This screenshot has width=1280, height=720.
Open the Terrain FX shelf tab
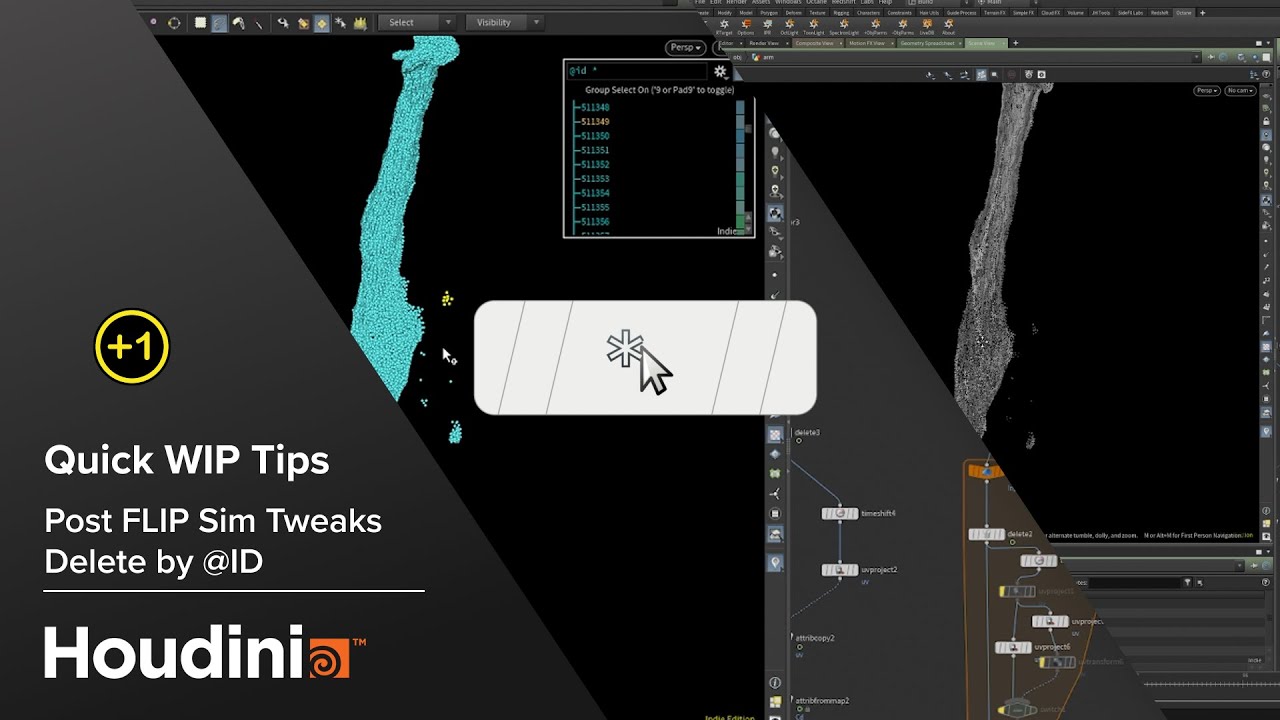click(995, 13)
